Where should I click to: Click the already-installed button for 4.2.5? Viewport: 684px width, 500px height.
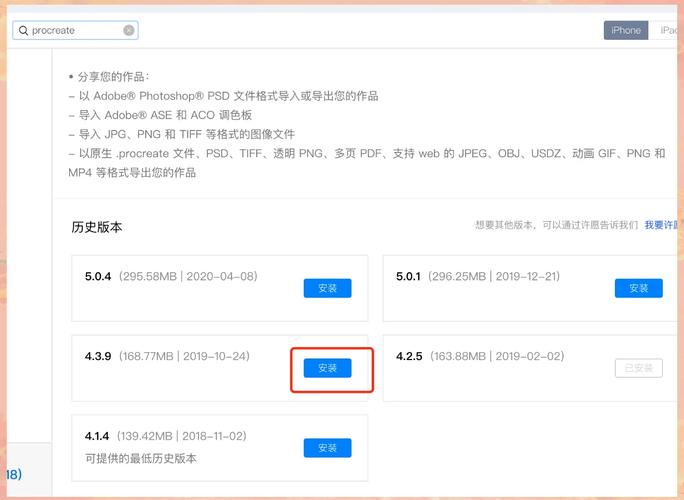click(639, 368)
